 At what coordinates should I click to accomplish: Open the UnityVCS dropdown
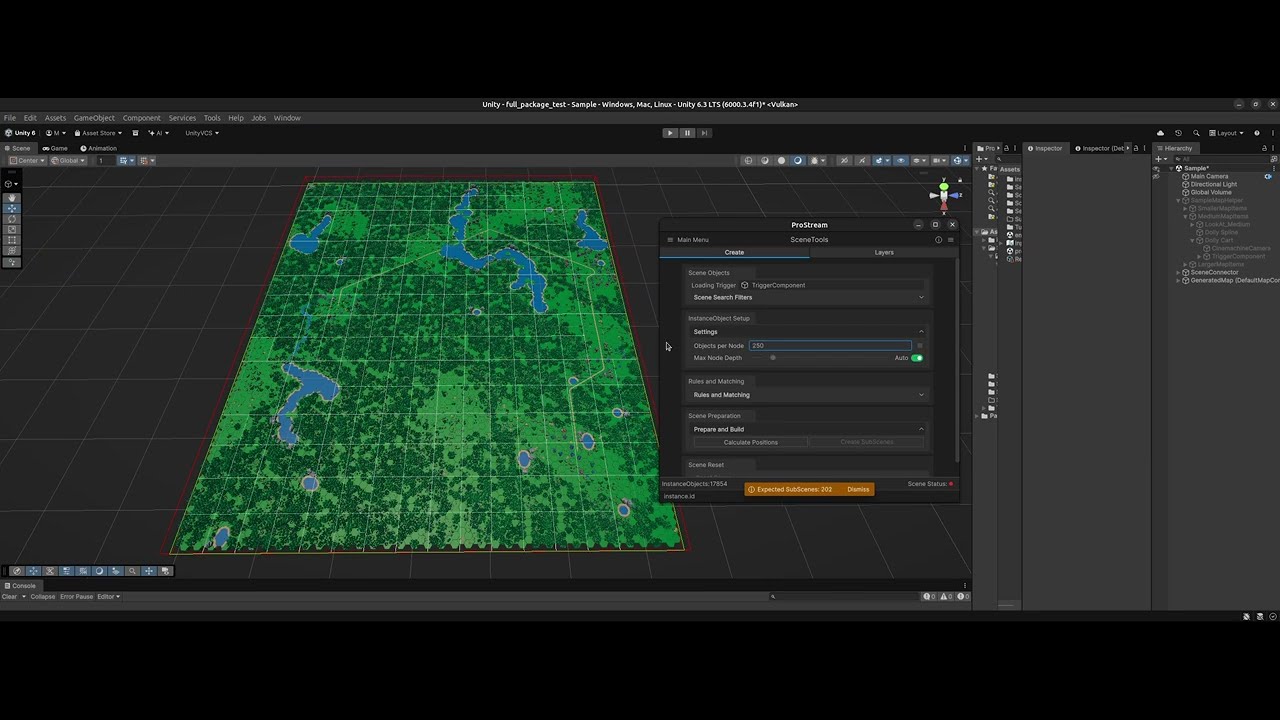click(200, 133)
